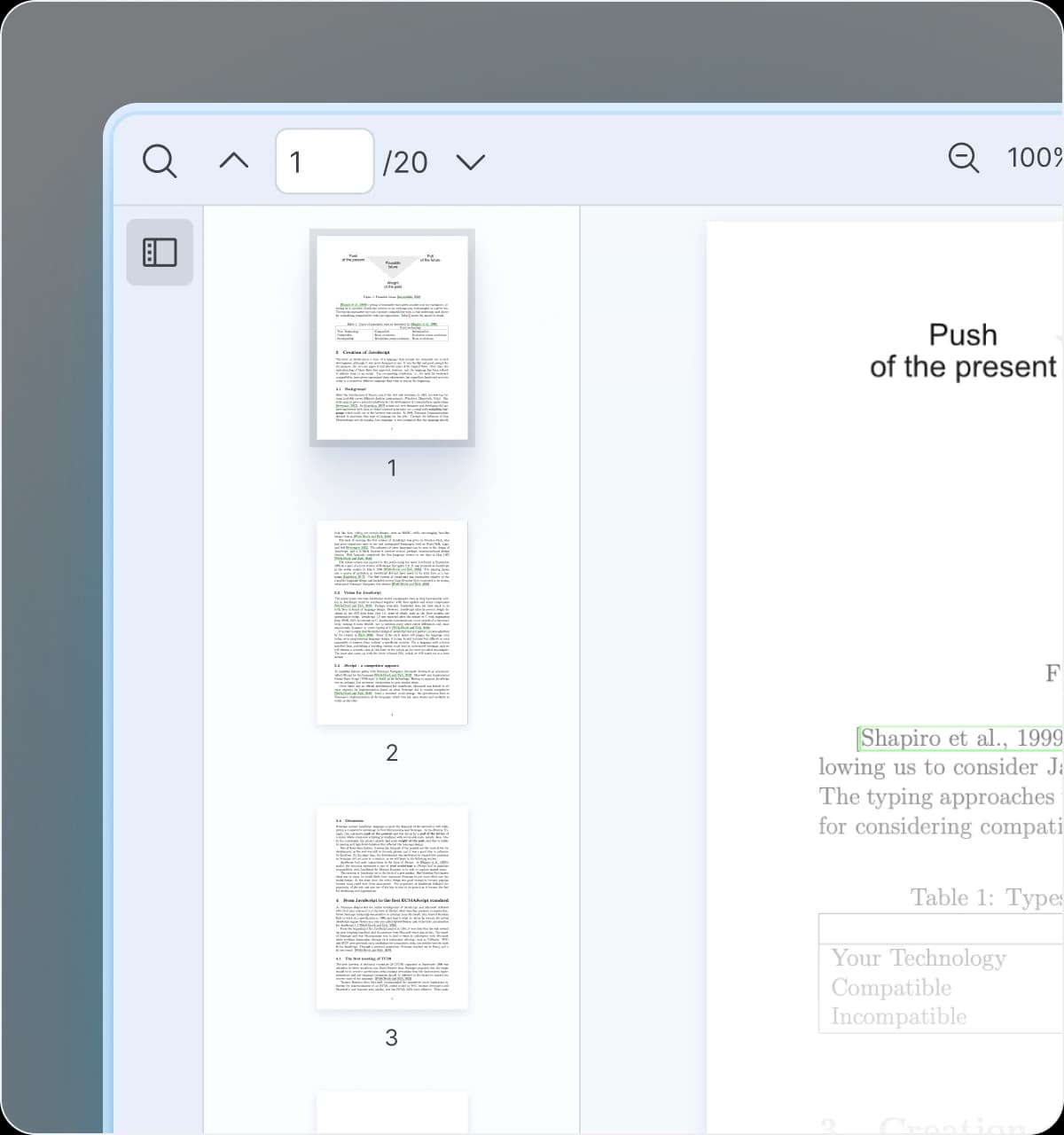Select page 1 thumbnail
Image resolution: width=1064 pixels, height=1135 pixels.
392,337
